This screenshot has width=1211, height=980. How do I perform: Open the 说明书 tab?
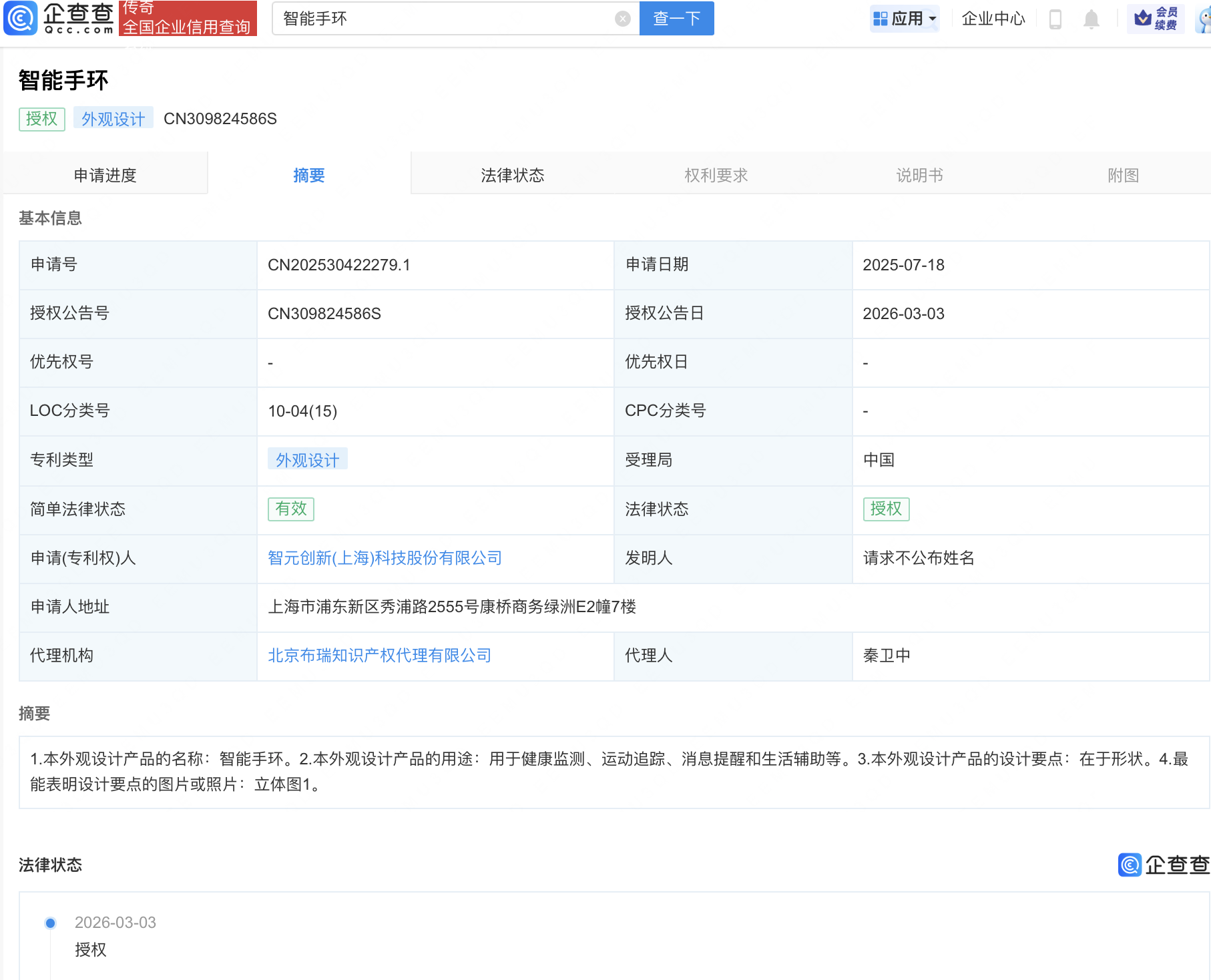point(919,175)
